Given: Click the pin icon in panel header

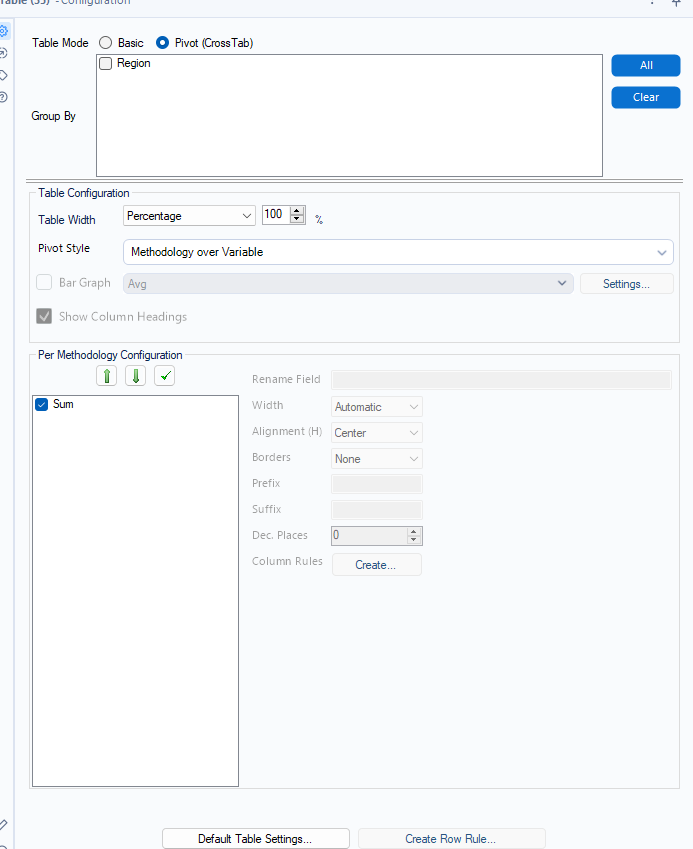Looking at the screenshot, I should [676, 3].
